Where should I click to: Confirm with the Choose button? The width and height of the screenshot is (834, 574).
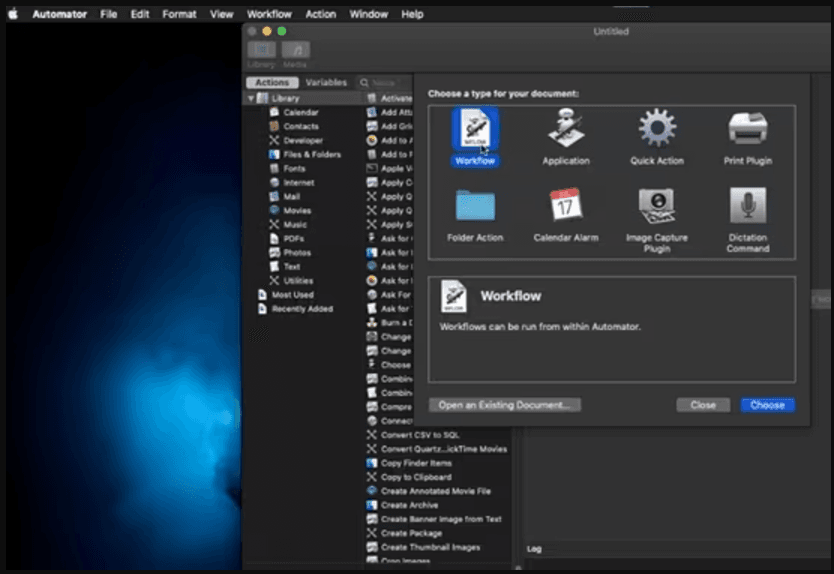coord(768,405)
